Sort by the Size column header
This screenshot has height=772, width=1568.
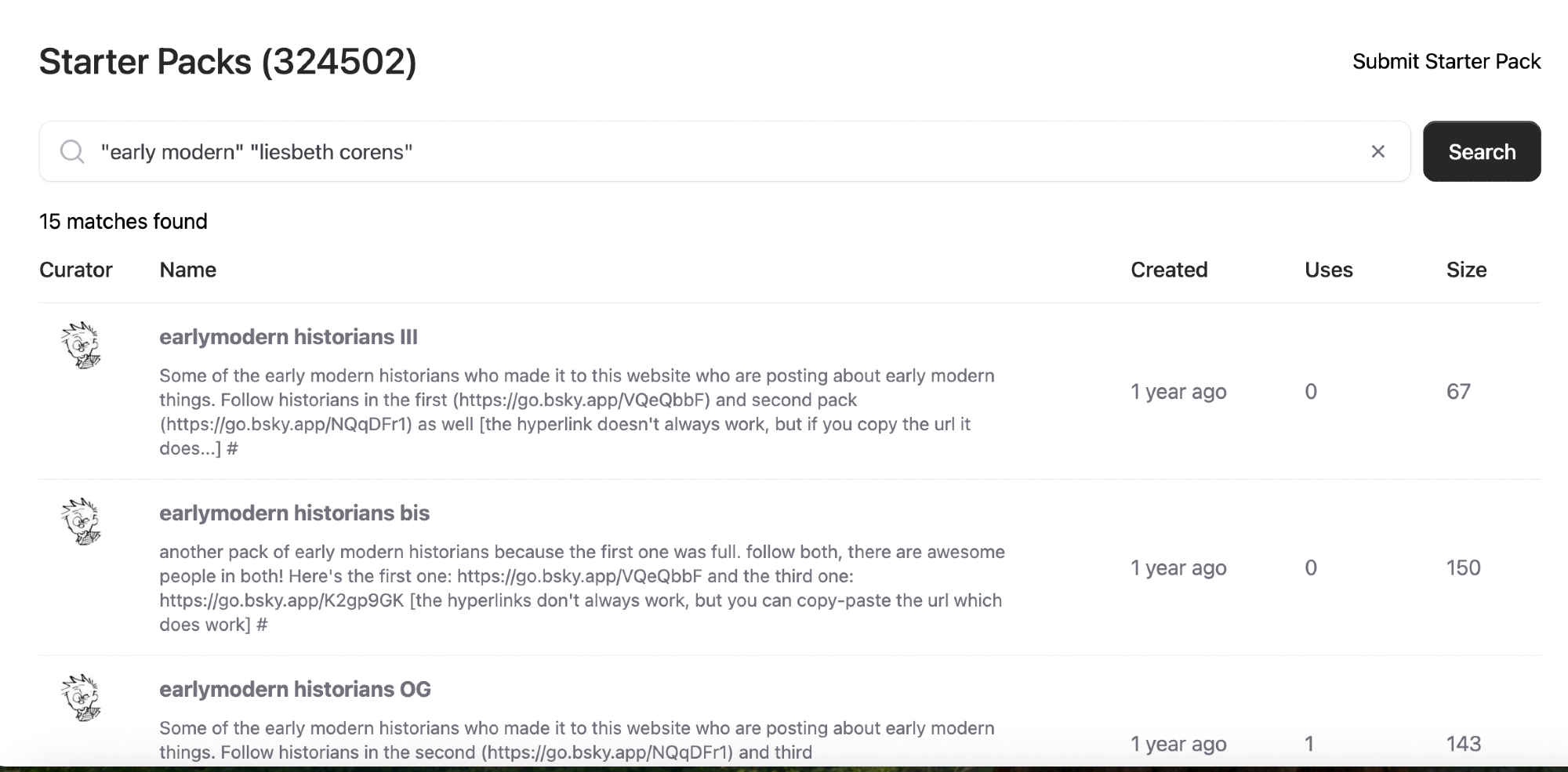(1466, 270)
